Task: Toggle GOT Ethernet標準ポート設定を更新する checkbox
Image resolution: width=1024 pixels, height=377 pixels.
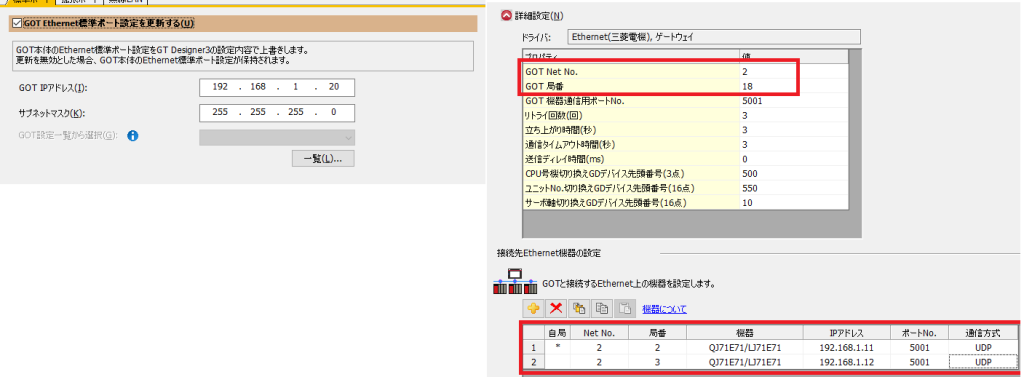Action: point(16,24)
